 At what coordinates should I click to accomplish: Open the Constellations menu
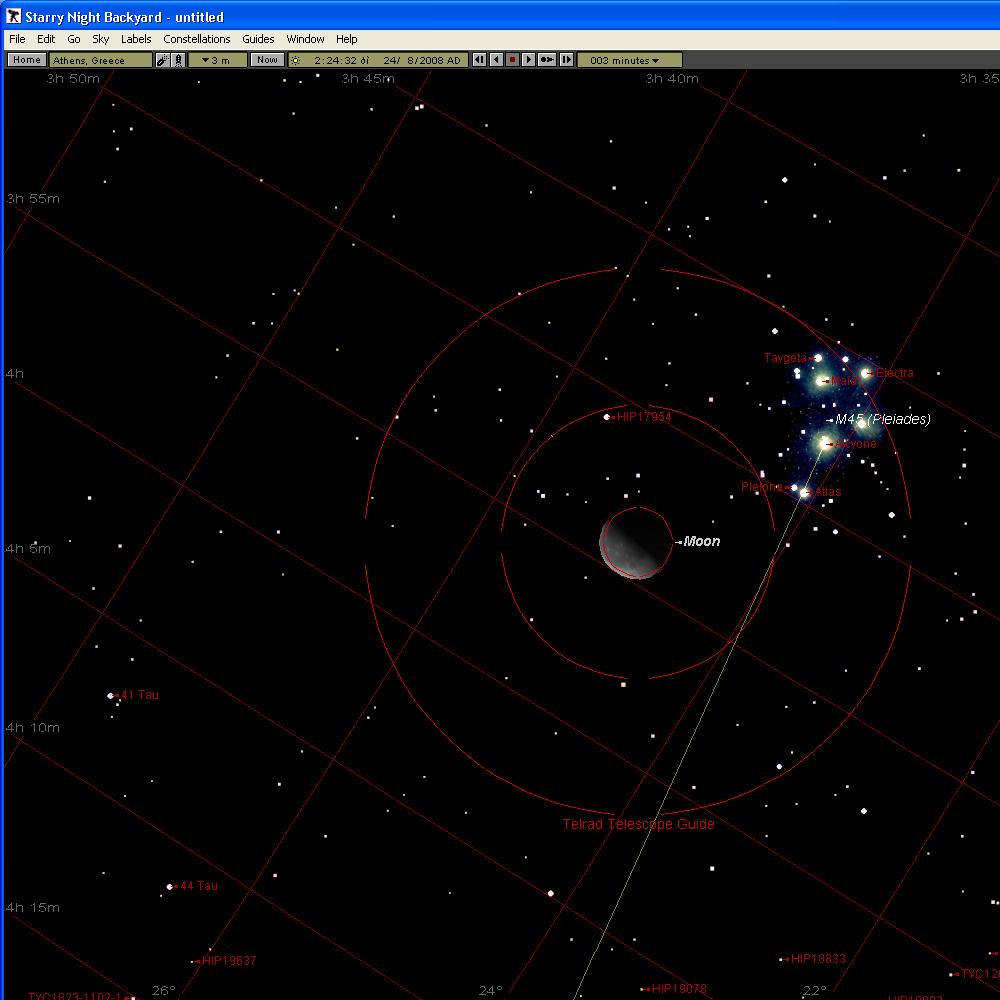[x=196, y=39]
